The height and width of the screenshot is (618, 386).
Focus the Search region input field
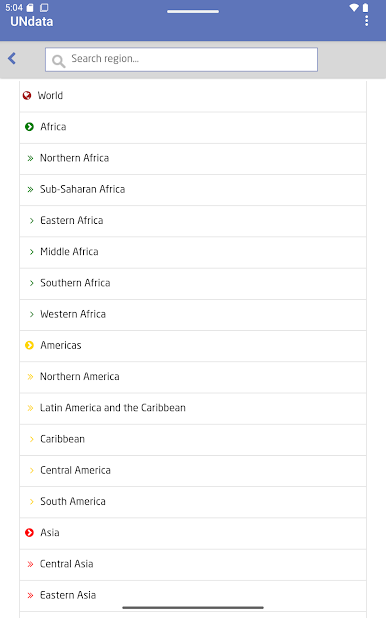(181, 60)
